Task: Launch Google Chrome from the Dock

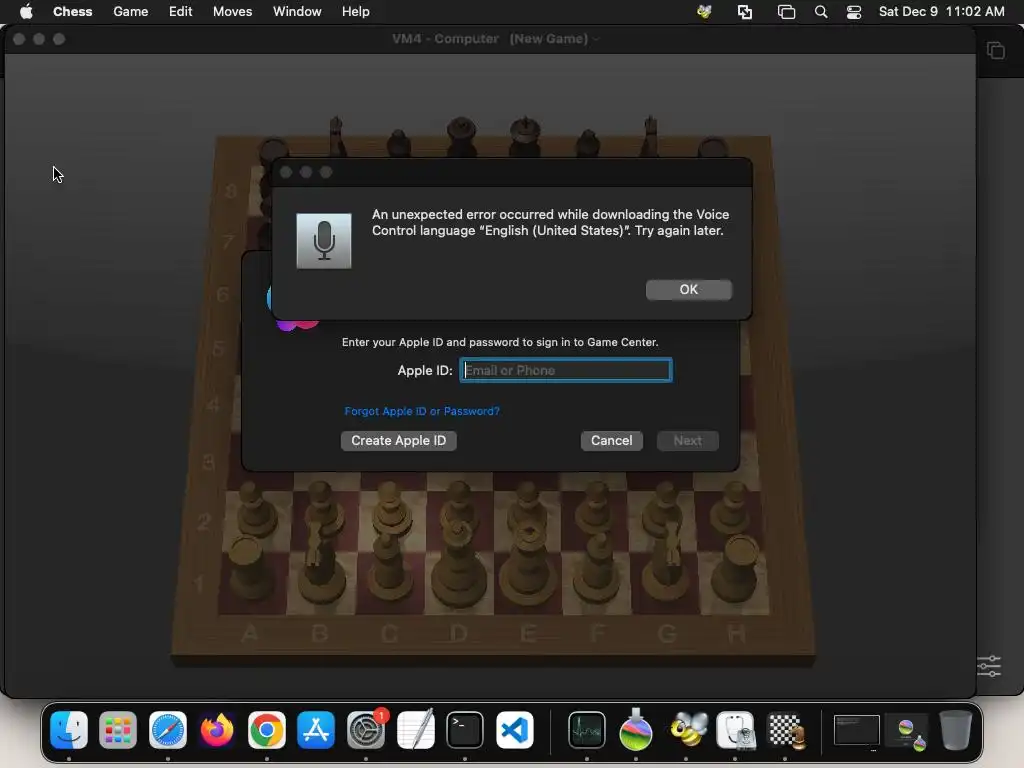Action: [266, 729]
